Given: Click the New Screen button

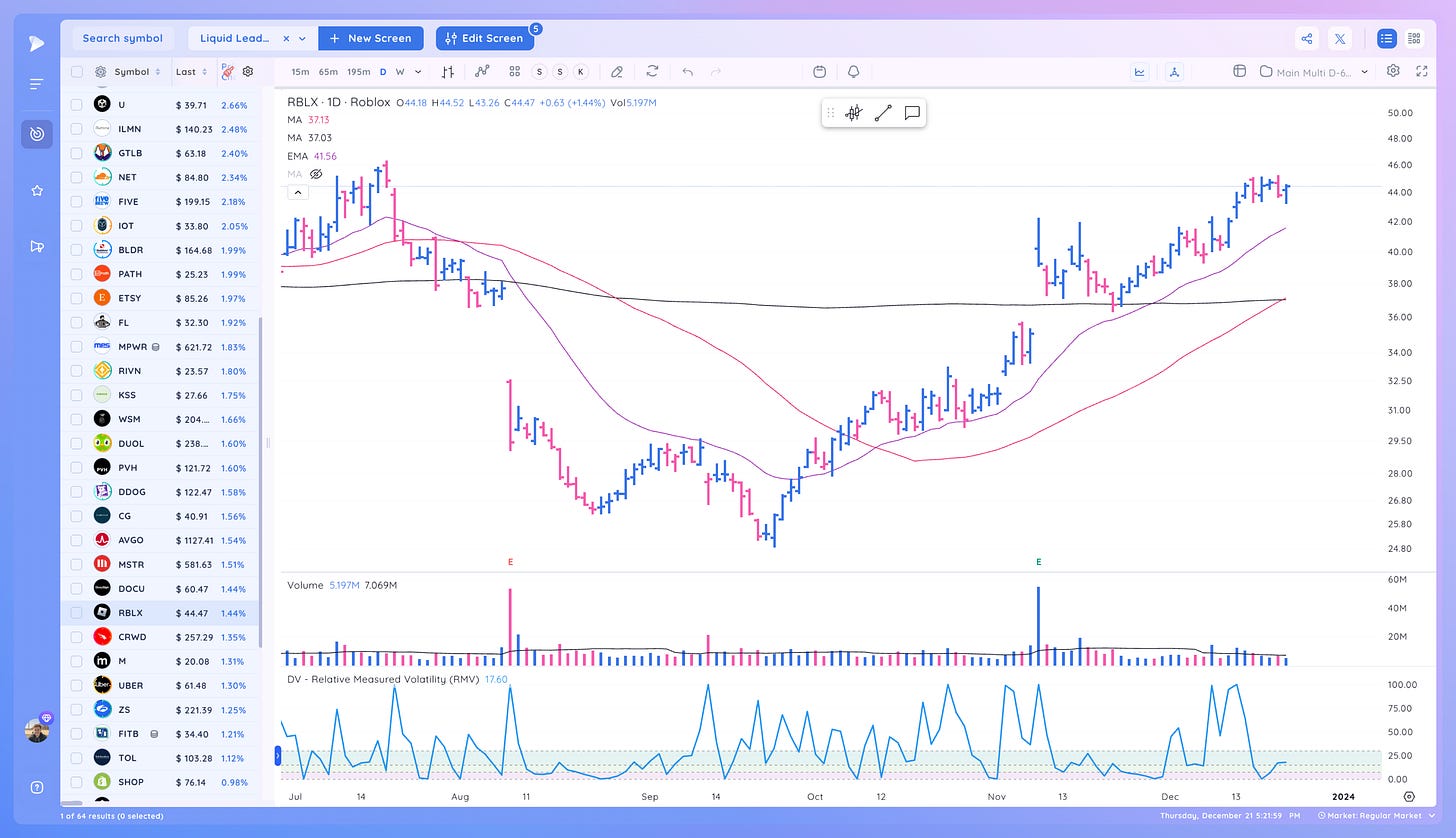Looking at the screenshot, I should tap(371, 38).
